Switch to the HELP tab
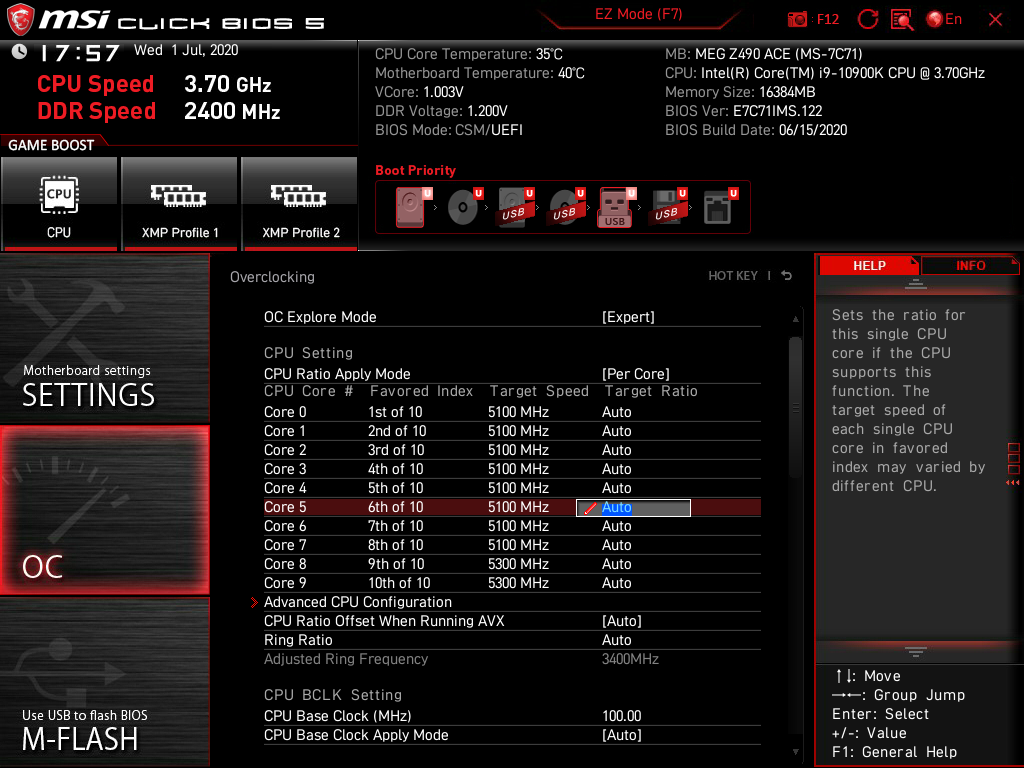Viewport: 1024px width, 768px height. [869, 265]
